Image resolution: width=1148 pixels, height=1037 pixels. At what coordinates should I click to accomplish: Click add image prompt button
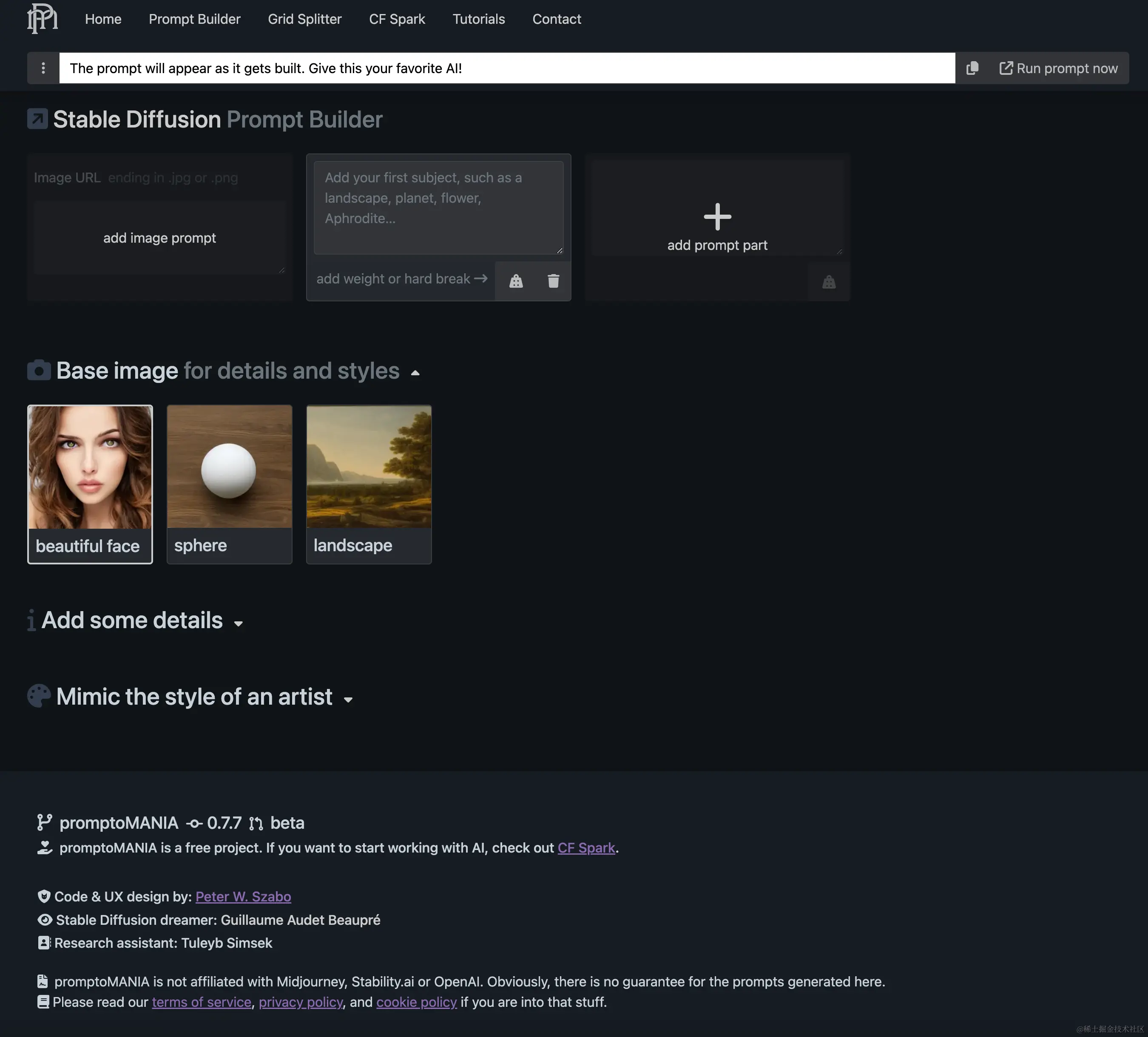click(x=159, y=237)
